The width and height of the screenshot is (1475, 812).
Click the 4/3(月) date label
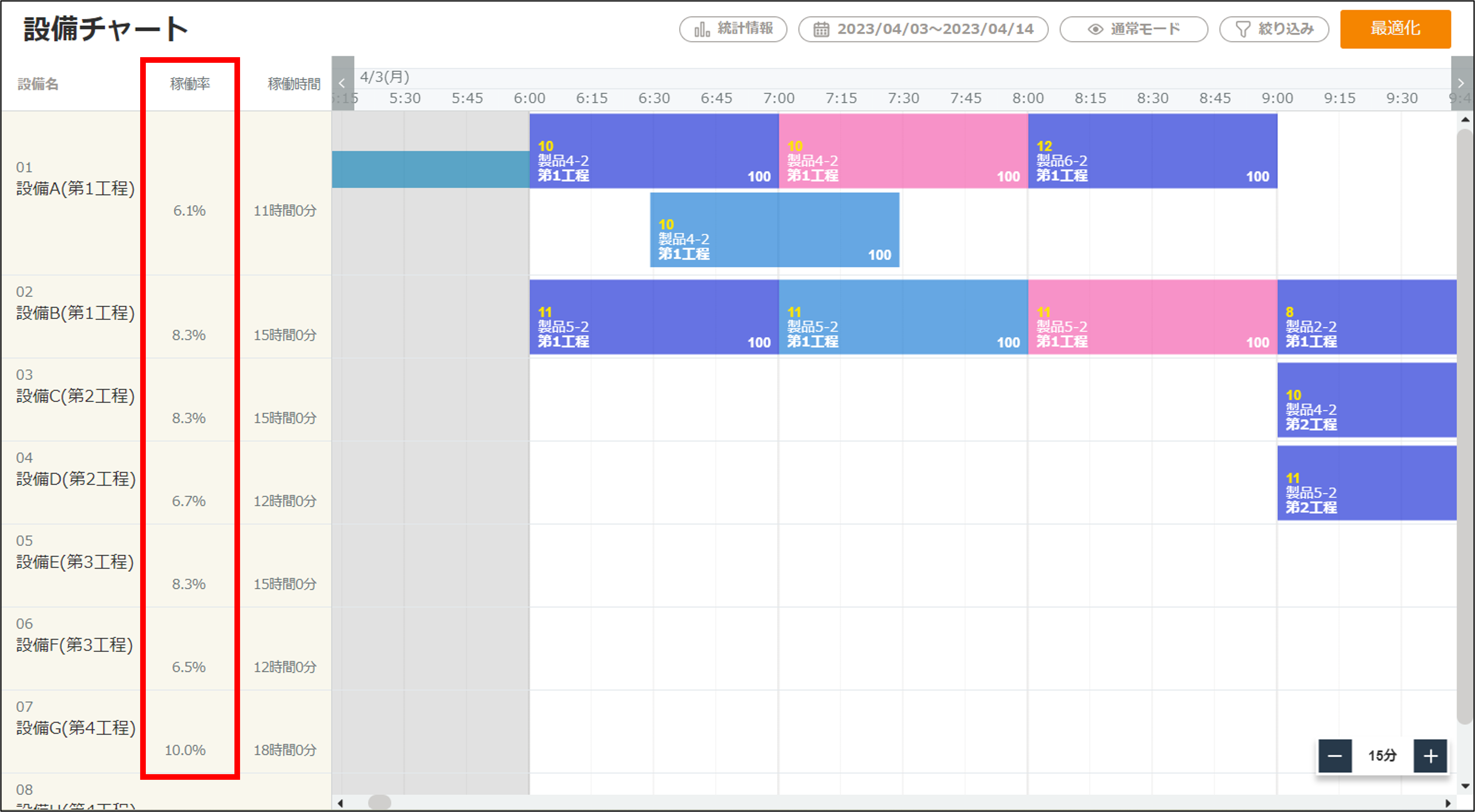pos(384,76)
